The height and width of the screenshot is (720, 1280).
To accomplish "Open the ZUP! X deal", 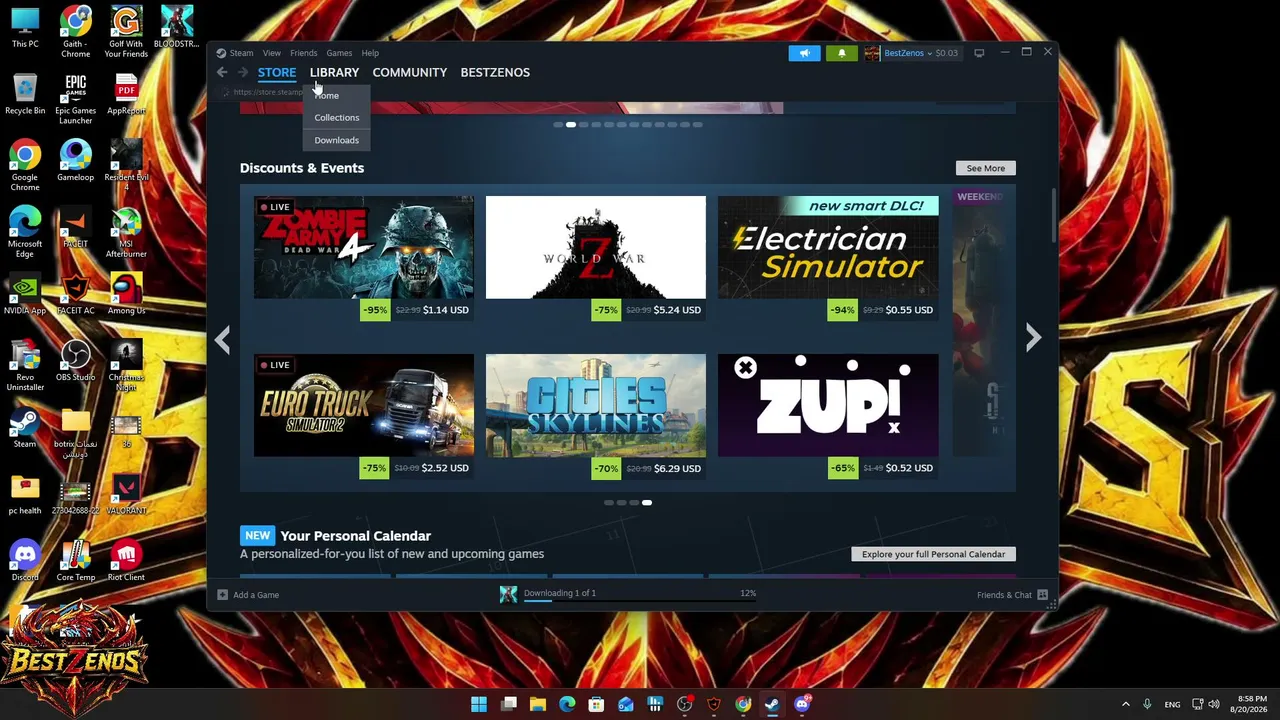I will tap(828, 405).
